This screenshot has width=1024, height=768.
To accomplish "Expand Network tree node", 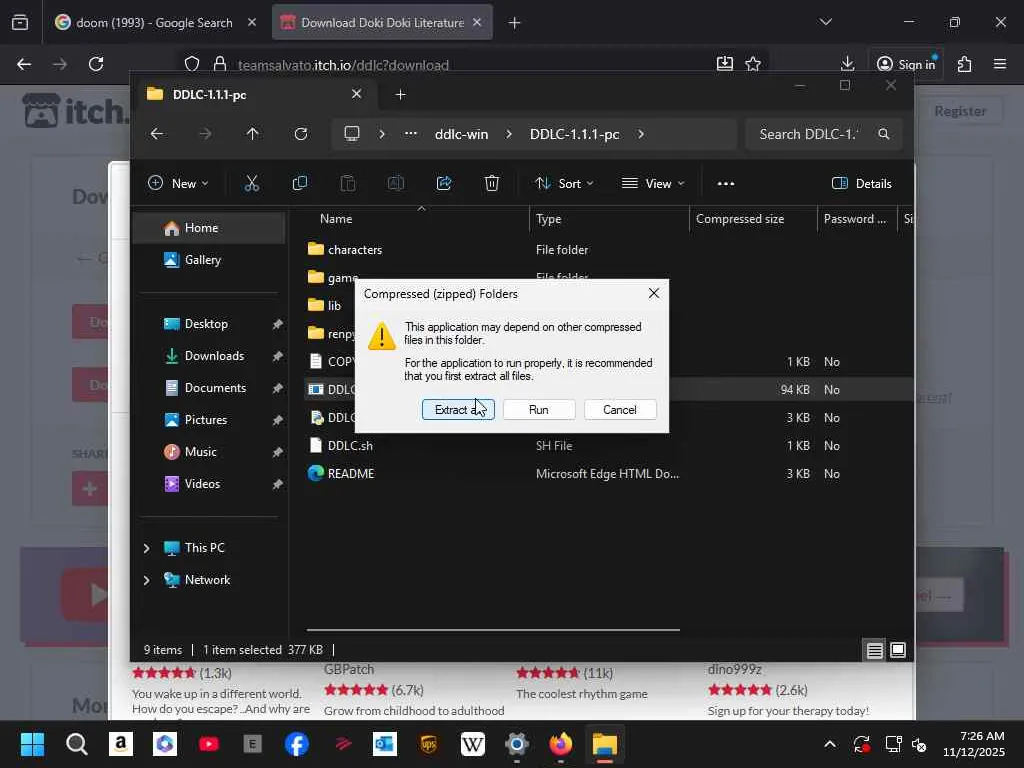I will [146, 580].
